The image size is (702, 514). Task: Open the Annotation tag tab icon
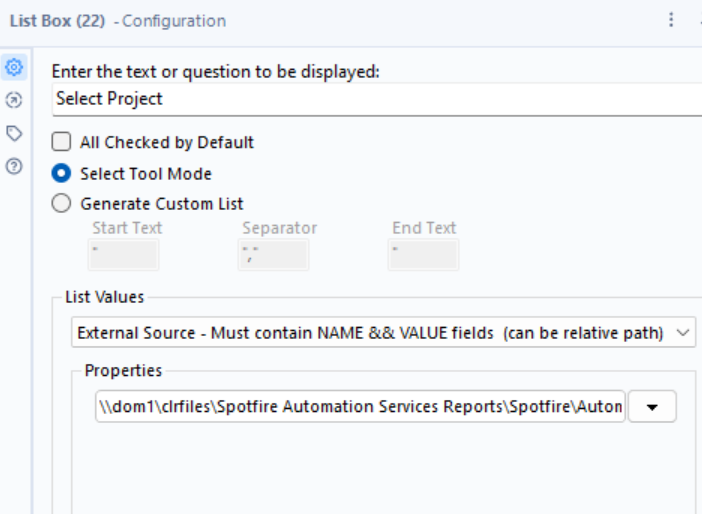click(x=14, y=133)
